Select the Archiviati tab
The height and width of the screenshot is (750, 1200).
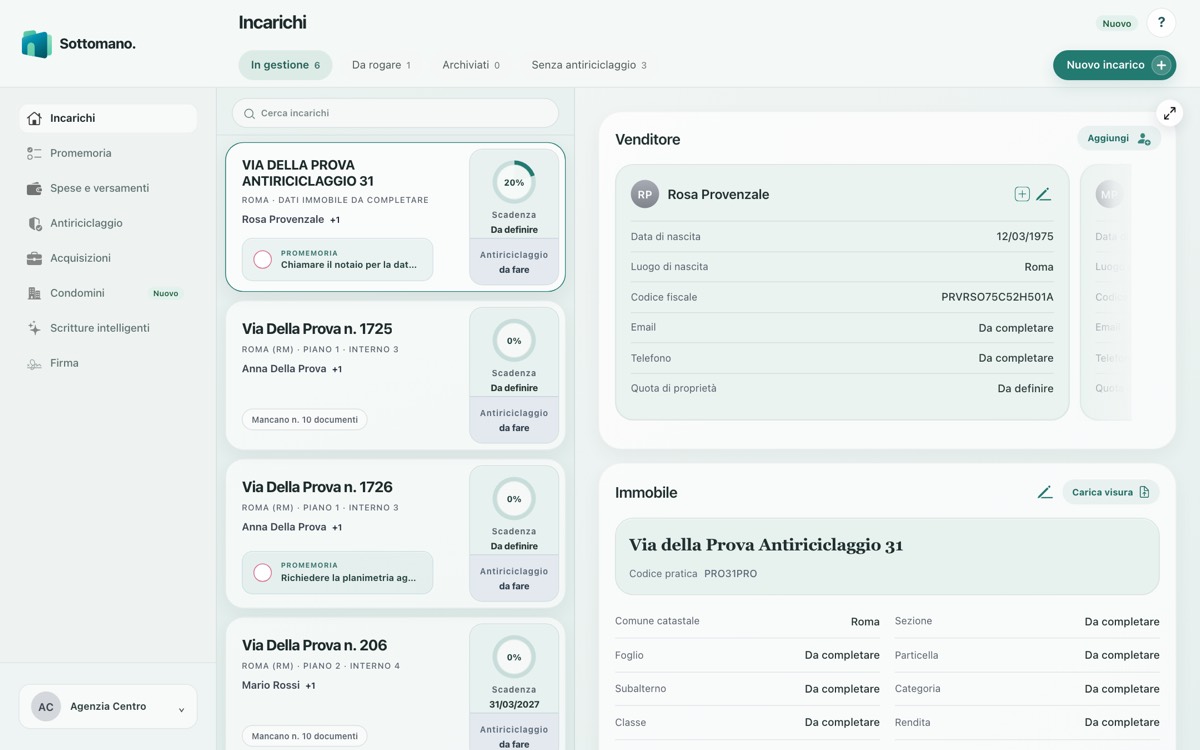[x=471, y=65]
